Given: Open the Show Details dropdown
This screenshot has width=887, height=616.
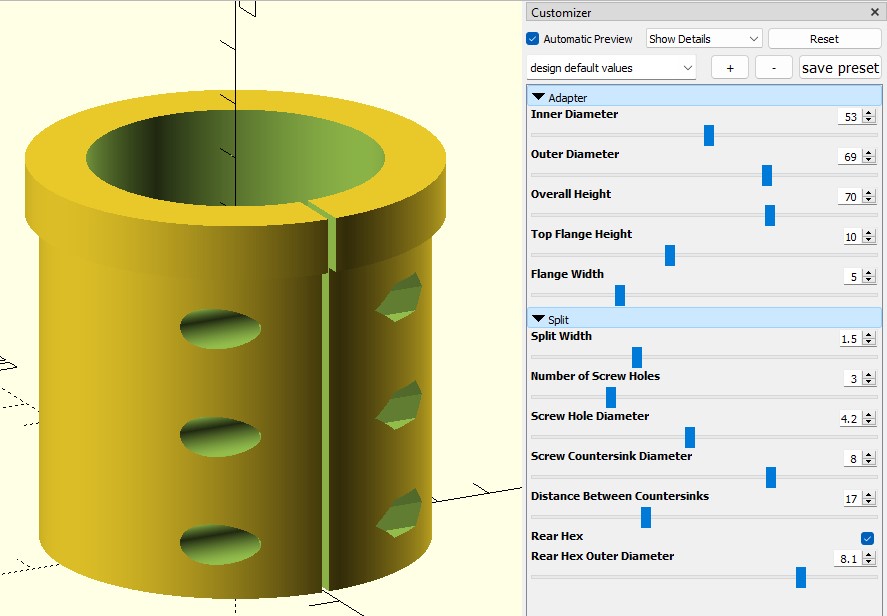Looking at the screenshot, I should (703, 38).
